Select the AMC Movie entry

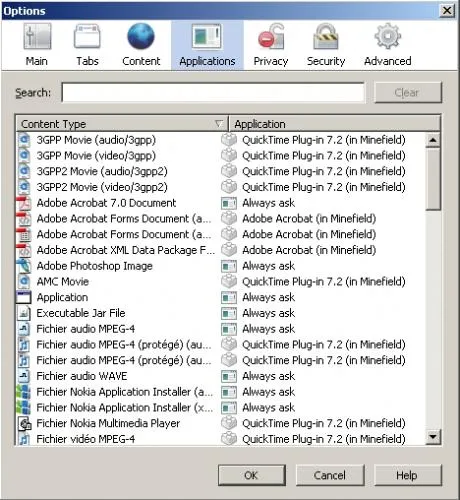[63, 281]
